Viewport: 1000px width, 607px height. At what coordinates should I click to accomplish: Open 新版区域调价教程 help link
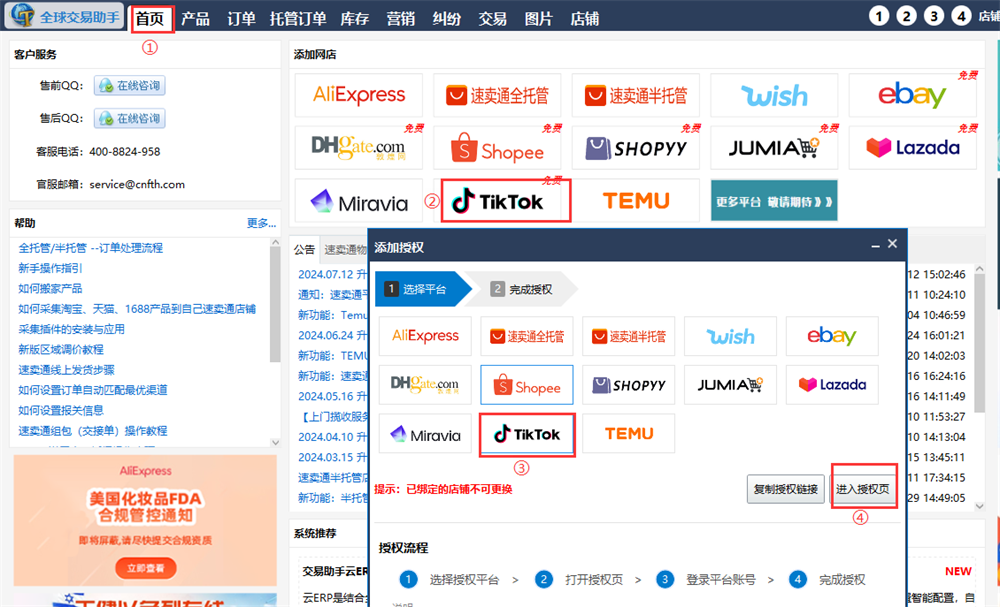(61, 349)
